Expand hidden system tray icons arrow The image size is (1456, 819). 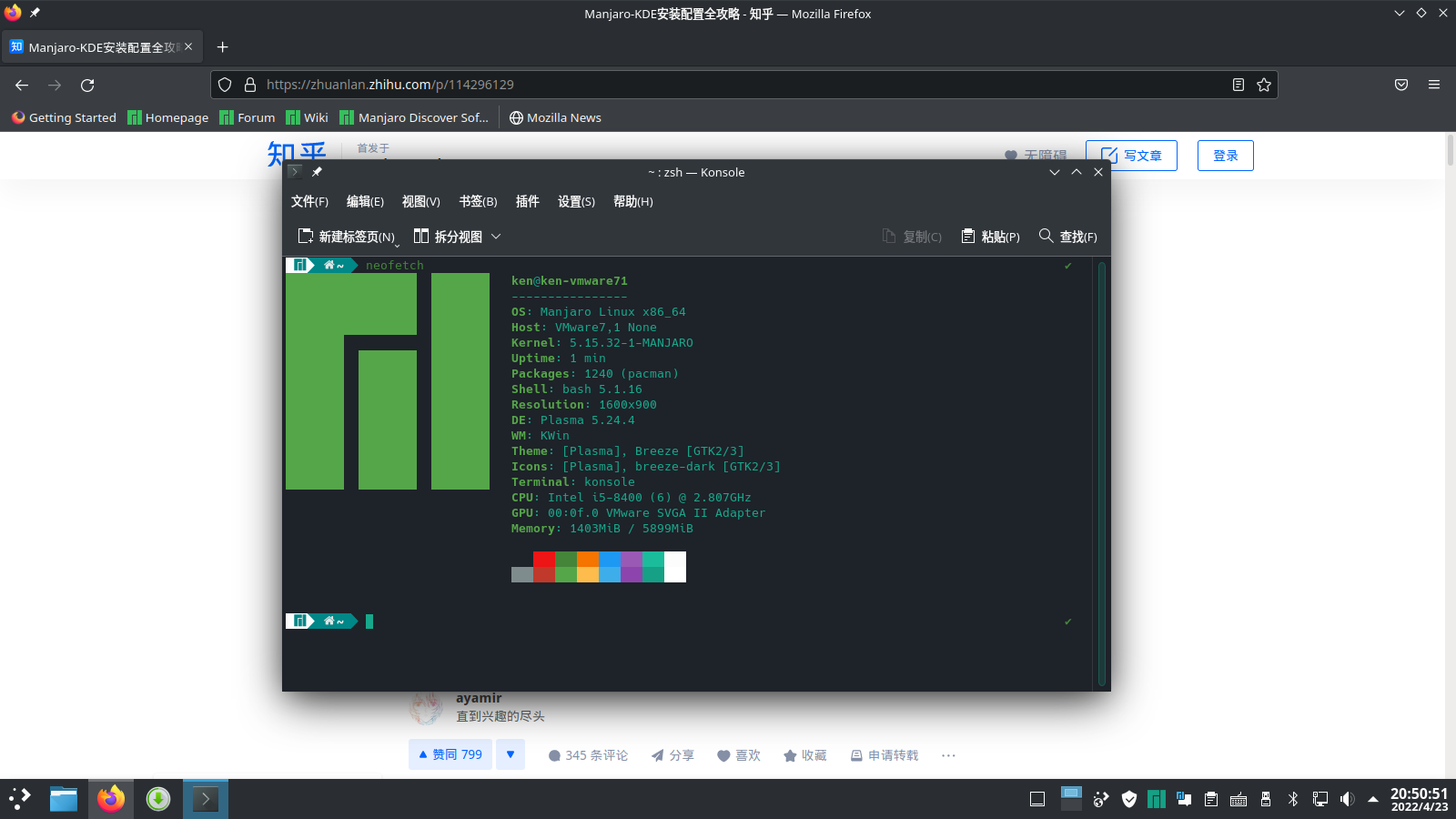pyautogui.click(x=1373, y=799)
